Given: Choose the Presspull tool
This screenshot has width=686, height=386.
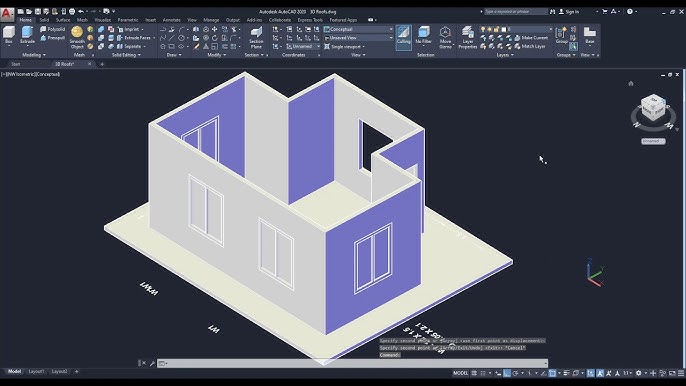Looking at the screenshot, I should [52, 38].
